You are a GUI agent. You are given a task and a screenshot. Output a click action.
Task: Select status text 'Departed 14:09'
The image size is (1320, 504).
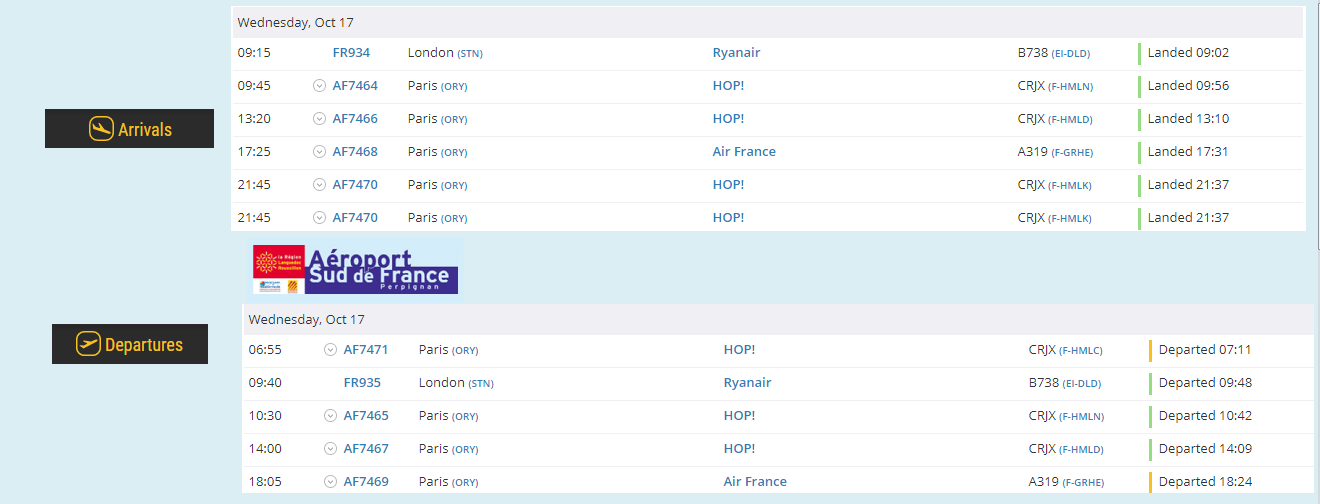click(x=1205, y=449)
